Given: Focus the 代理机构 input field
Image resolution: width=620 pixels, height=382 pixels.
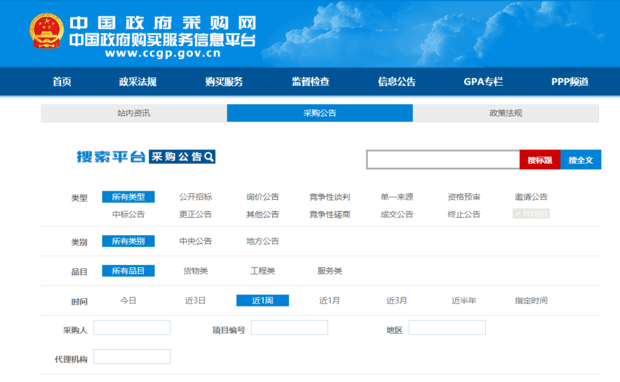Looking at the screenshot, I should (x=132, y=357).
